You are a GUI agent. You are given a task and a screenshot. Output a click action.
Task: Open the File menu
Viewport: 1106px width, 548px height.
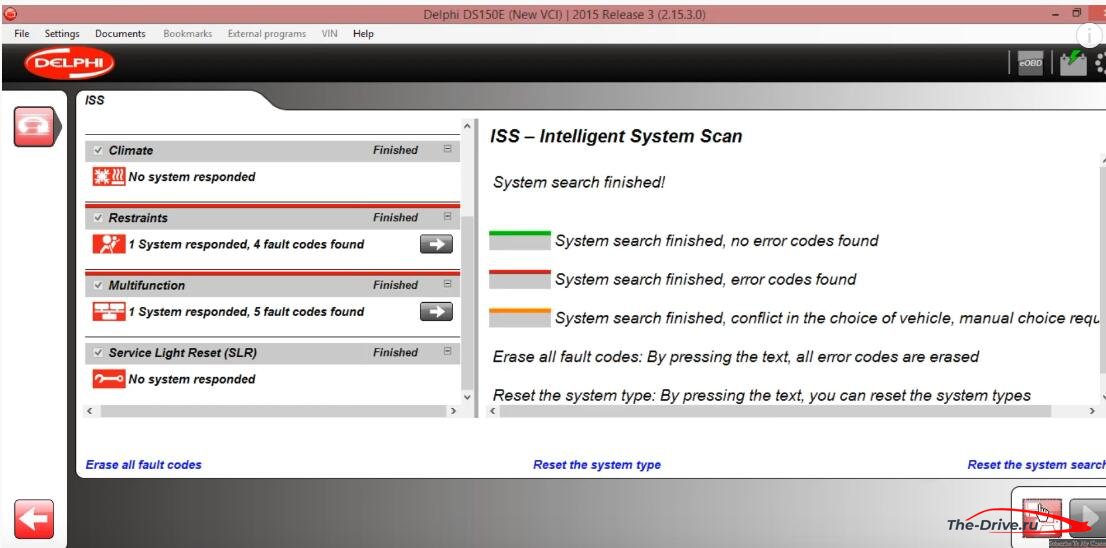pyautogui.click(x=22, y=33)
